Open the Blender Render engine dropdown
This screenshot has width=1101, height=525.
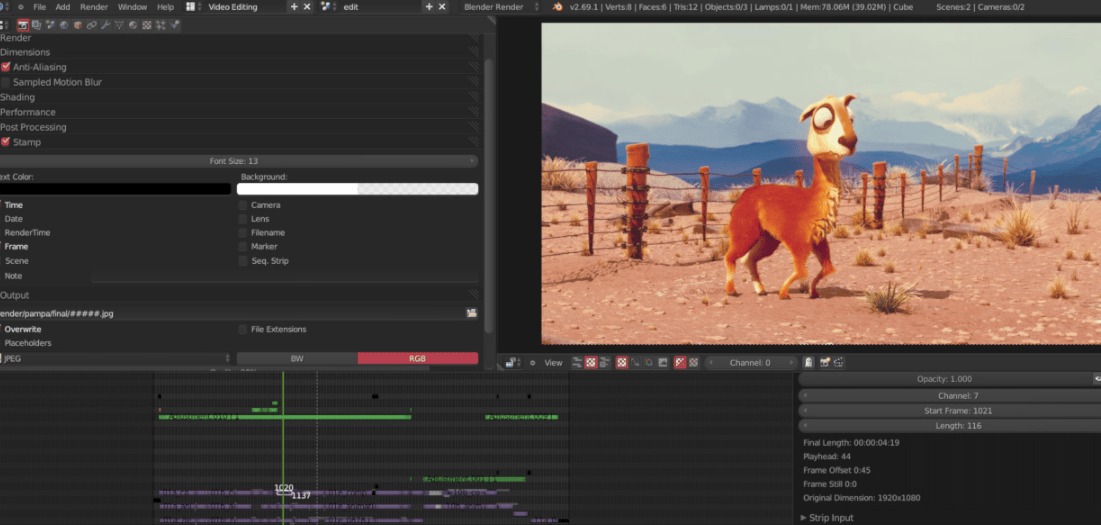[501, 6]
